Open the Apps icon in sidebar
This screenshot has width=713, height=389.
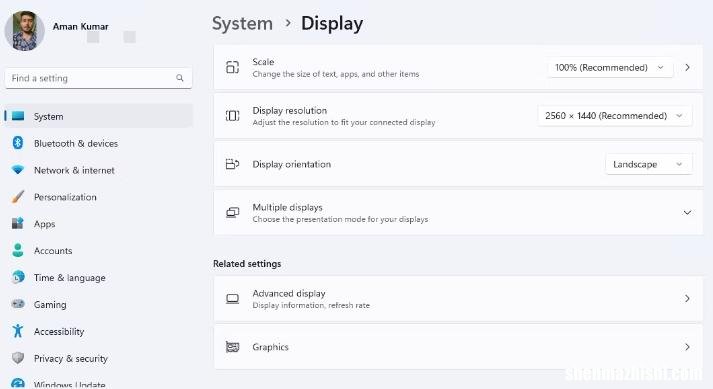(x=18, y=223)
